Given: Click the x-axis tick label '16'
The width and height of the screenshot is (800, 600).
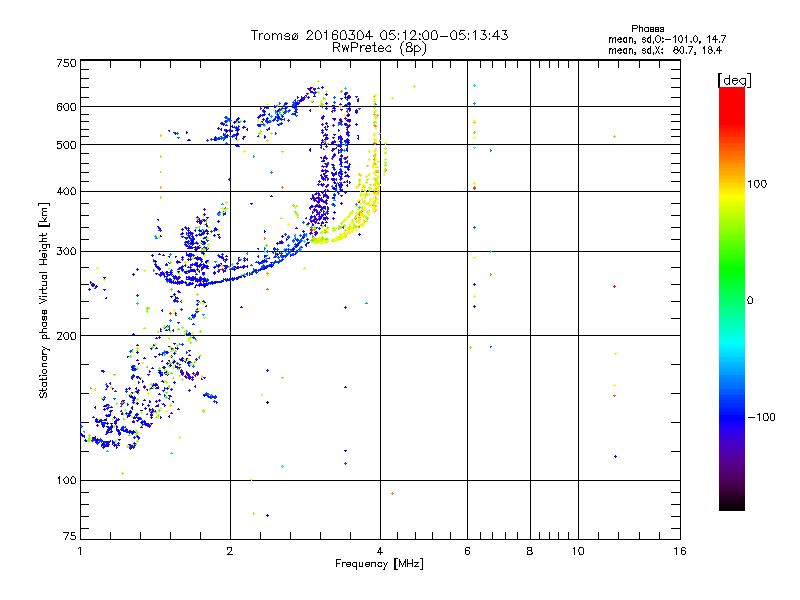Looking at the screenshot, I should tap(680, 551).
